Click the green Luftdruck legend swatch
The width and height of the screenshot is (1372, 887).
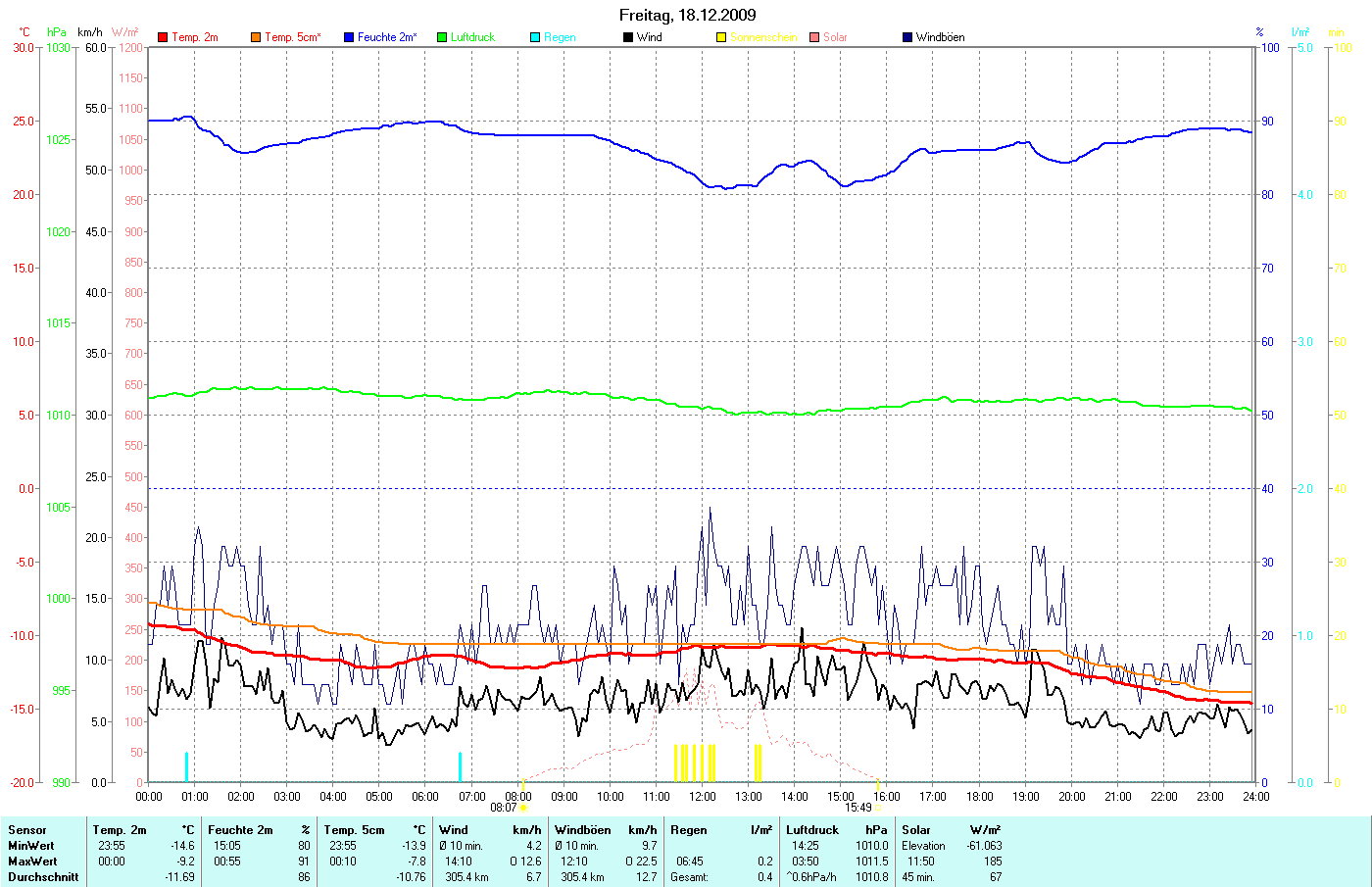pos(442,37)
